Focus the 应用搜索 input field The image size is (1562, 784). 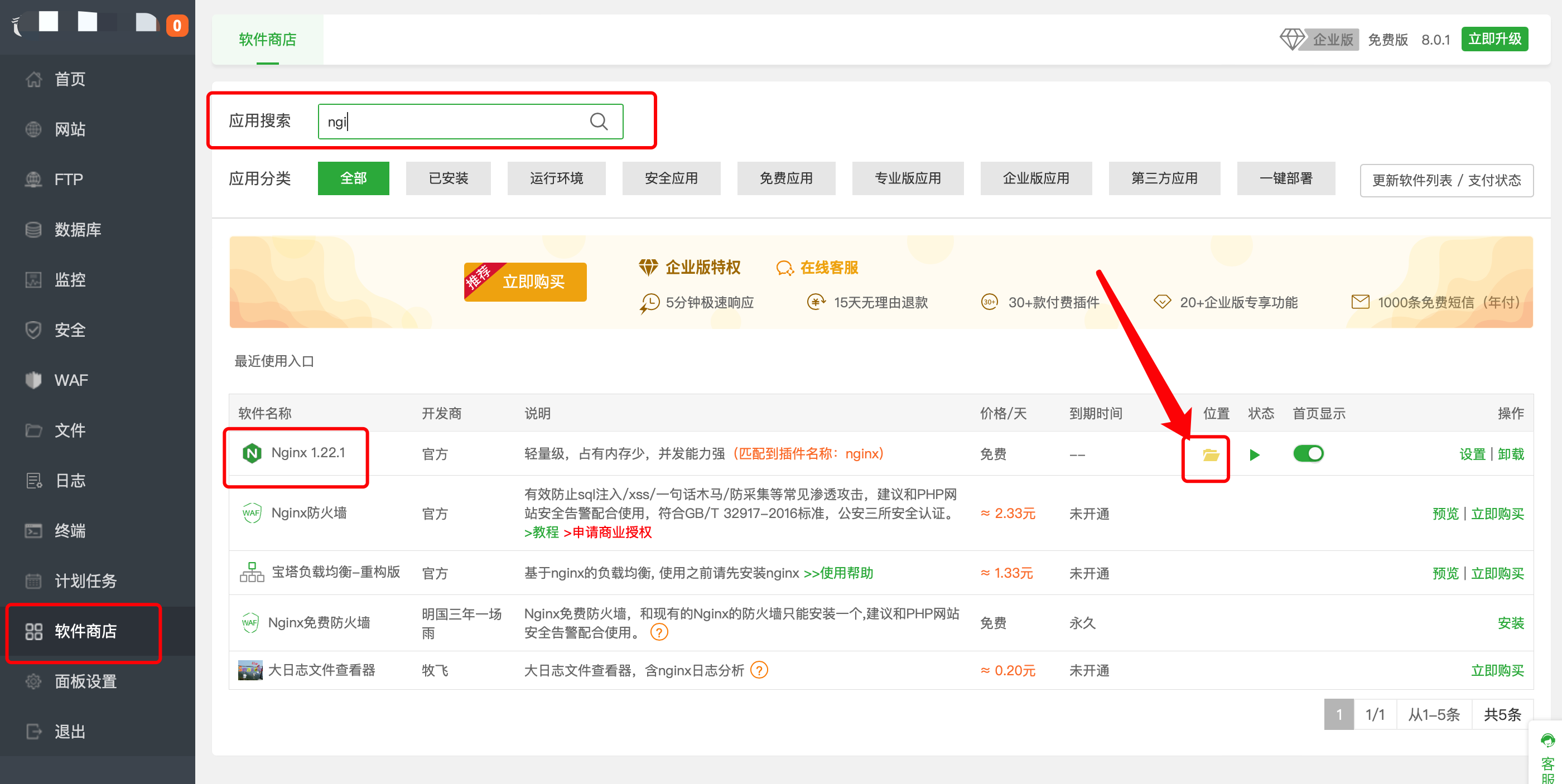click(470, 121)
